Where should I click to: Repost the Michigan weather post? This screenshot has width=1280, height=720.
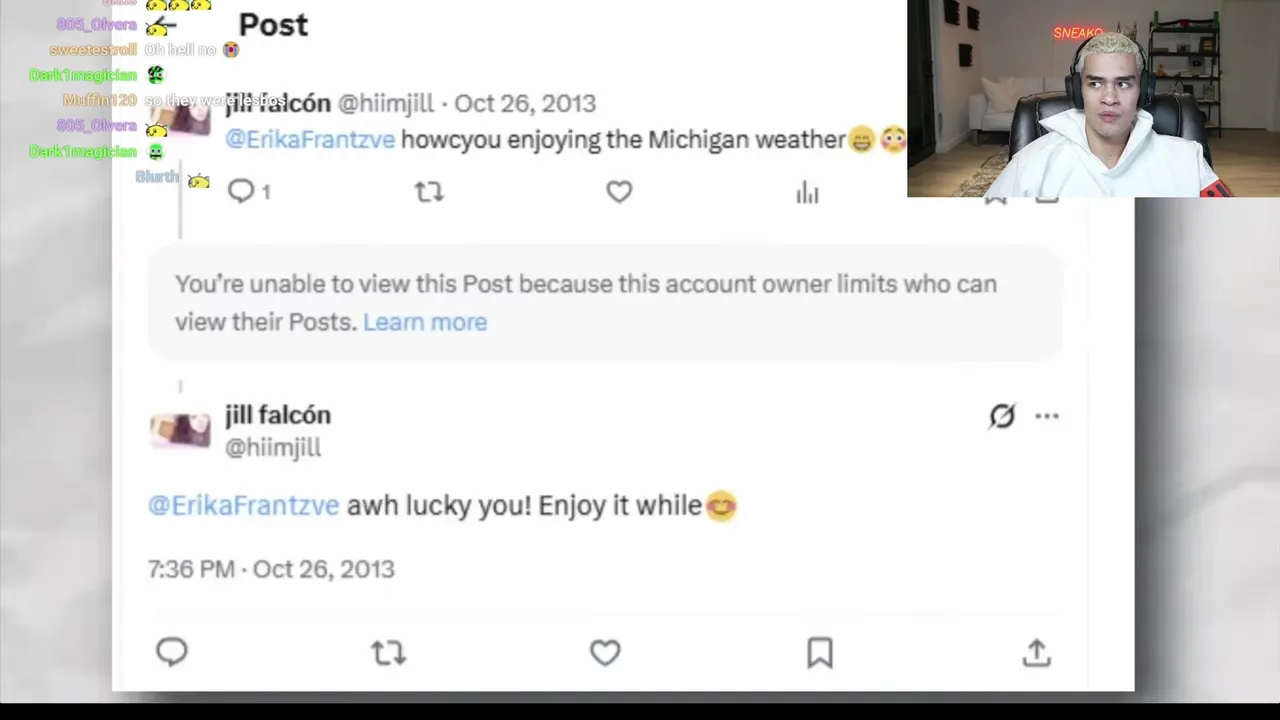pos(429,191)
